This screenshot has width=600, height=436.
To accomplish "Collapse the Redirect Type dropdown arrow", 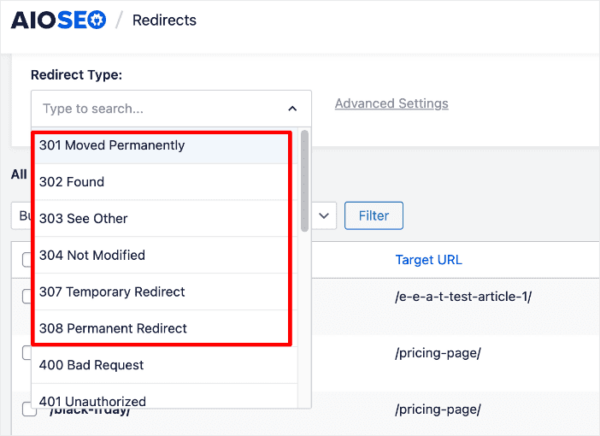I will pos(292,108).
